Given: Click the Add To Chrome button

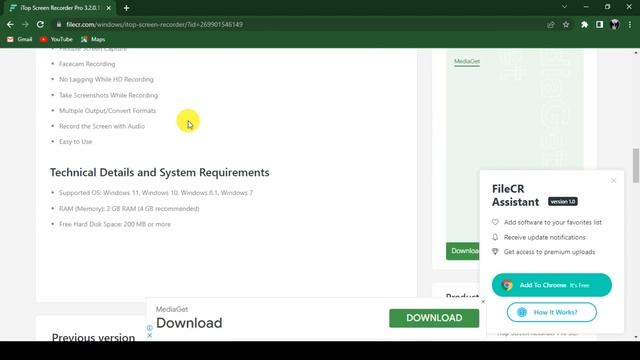Looking at the screenshot, I should coord(551,285).
